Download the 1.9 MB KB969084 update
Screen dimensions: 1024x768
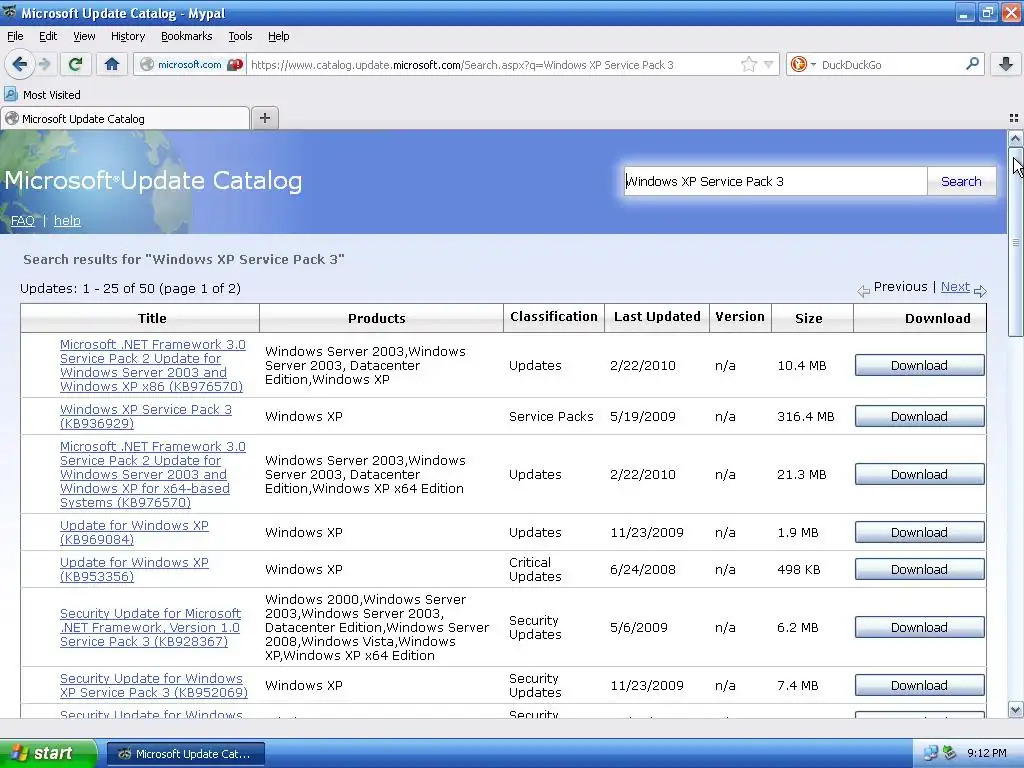pyautogui.click(x=920, y=532)
